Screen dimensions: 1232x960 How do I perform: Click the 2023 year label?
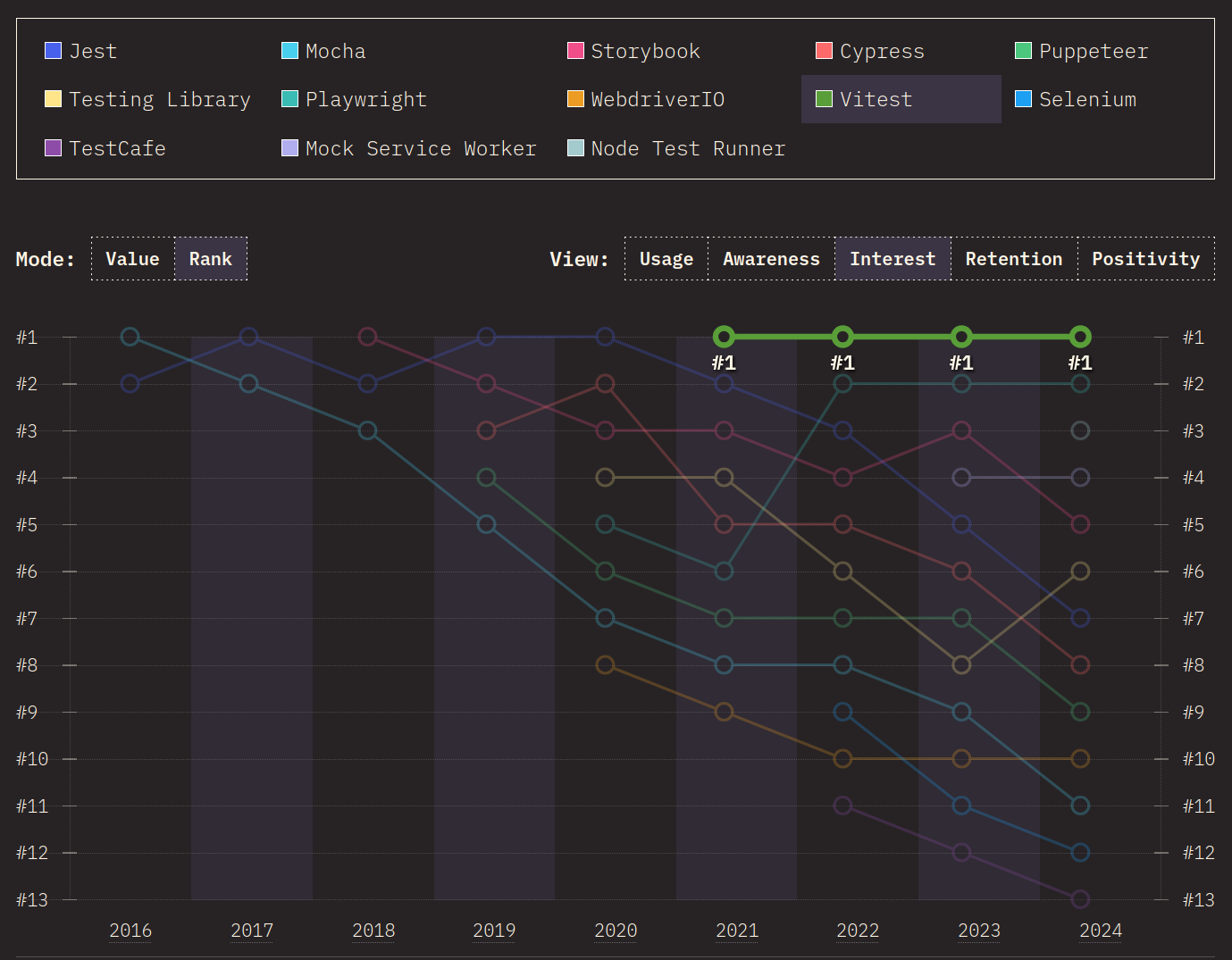[x=979, y=931]
